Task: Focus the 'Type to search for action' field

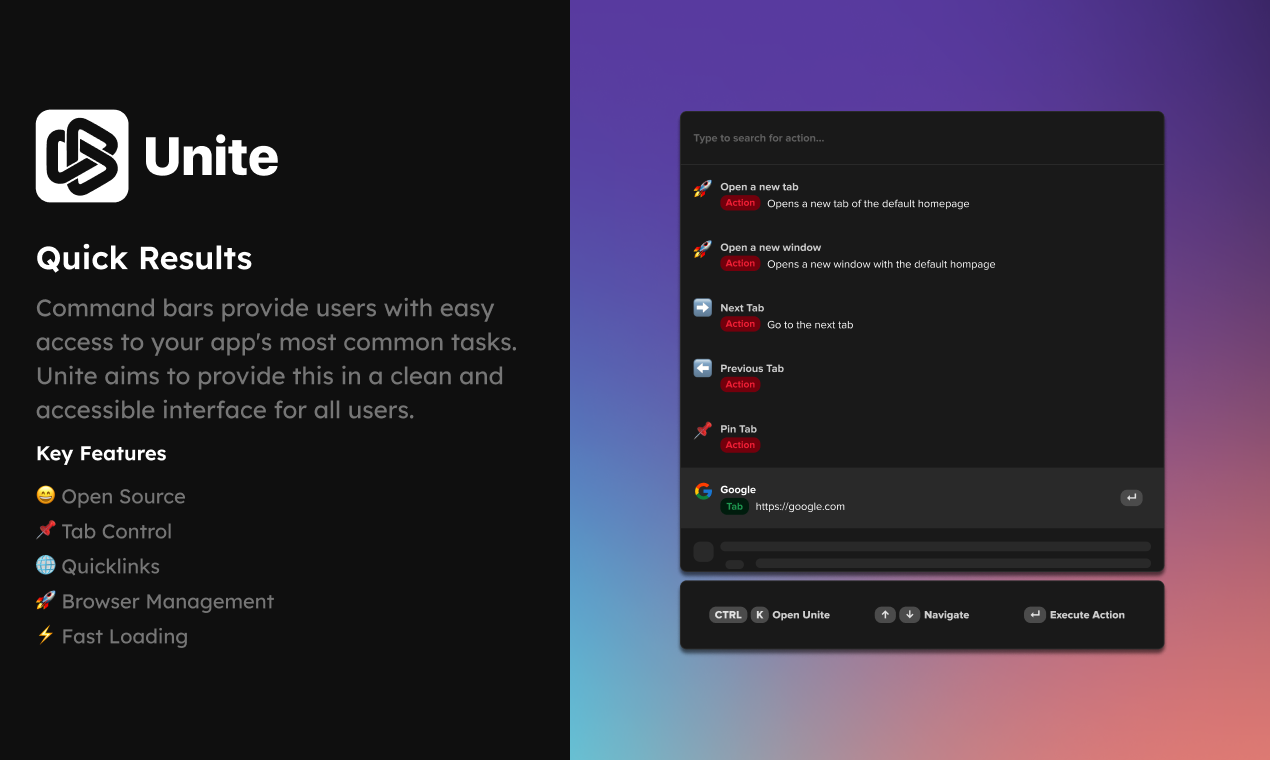Action: (922, 138)
